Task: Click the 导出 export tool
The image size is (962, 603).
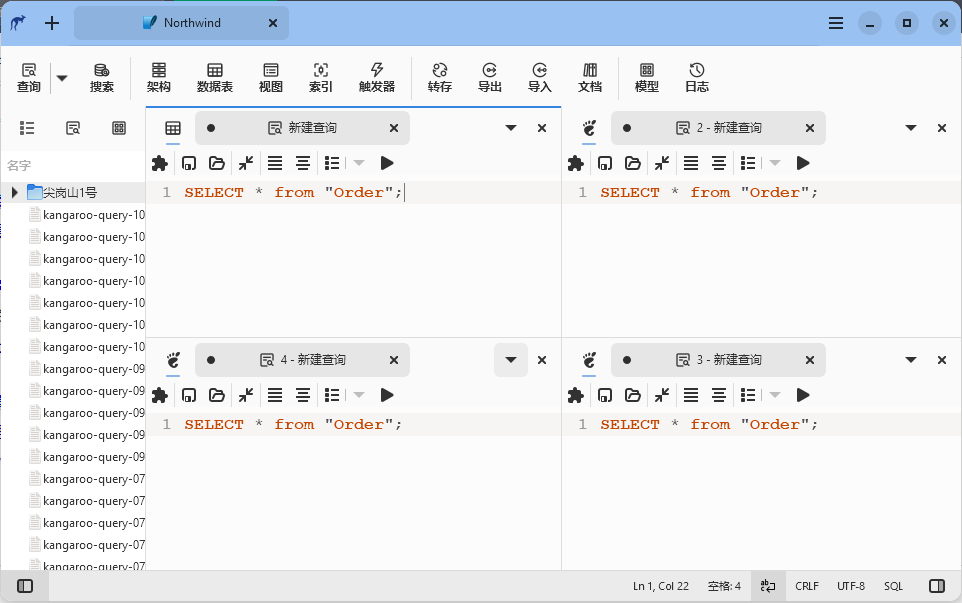Action: 490,78
